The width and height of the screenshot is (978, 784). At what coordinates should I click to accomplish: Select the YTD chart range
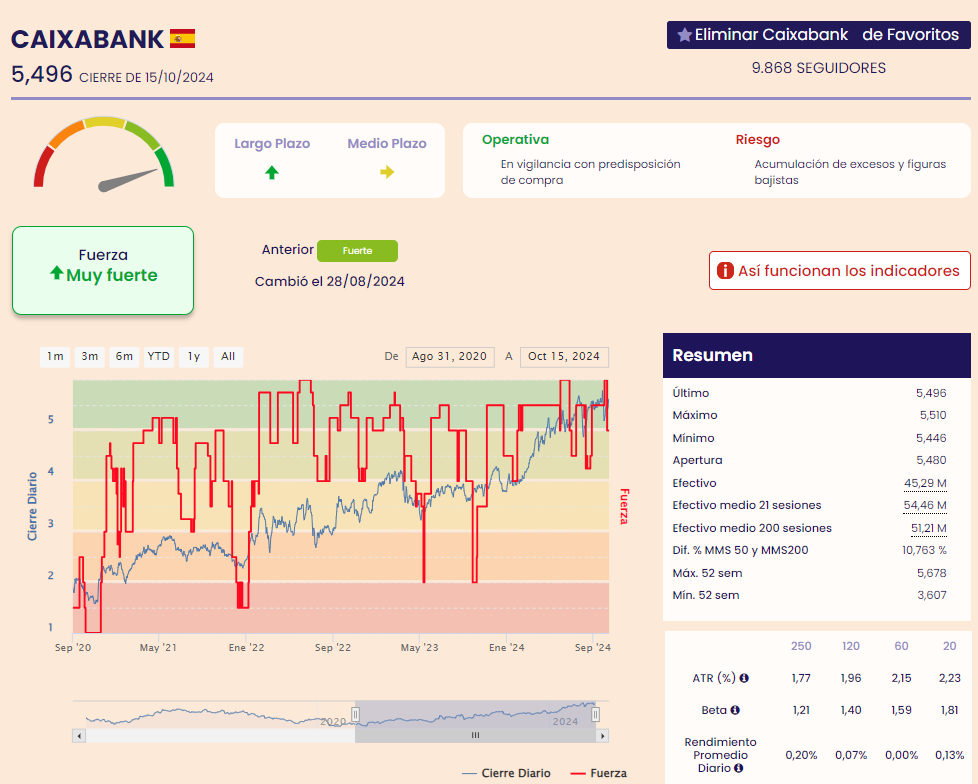[158, 357]
